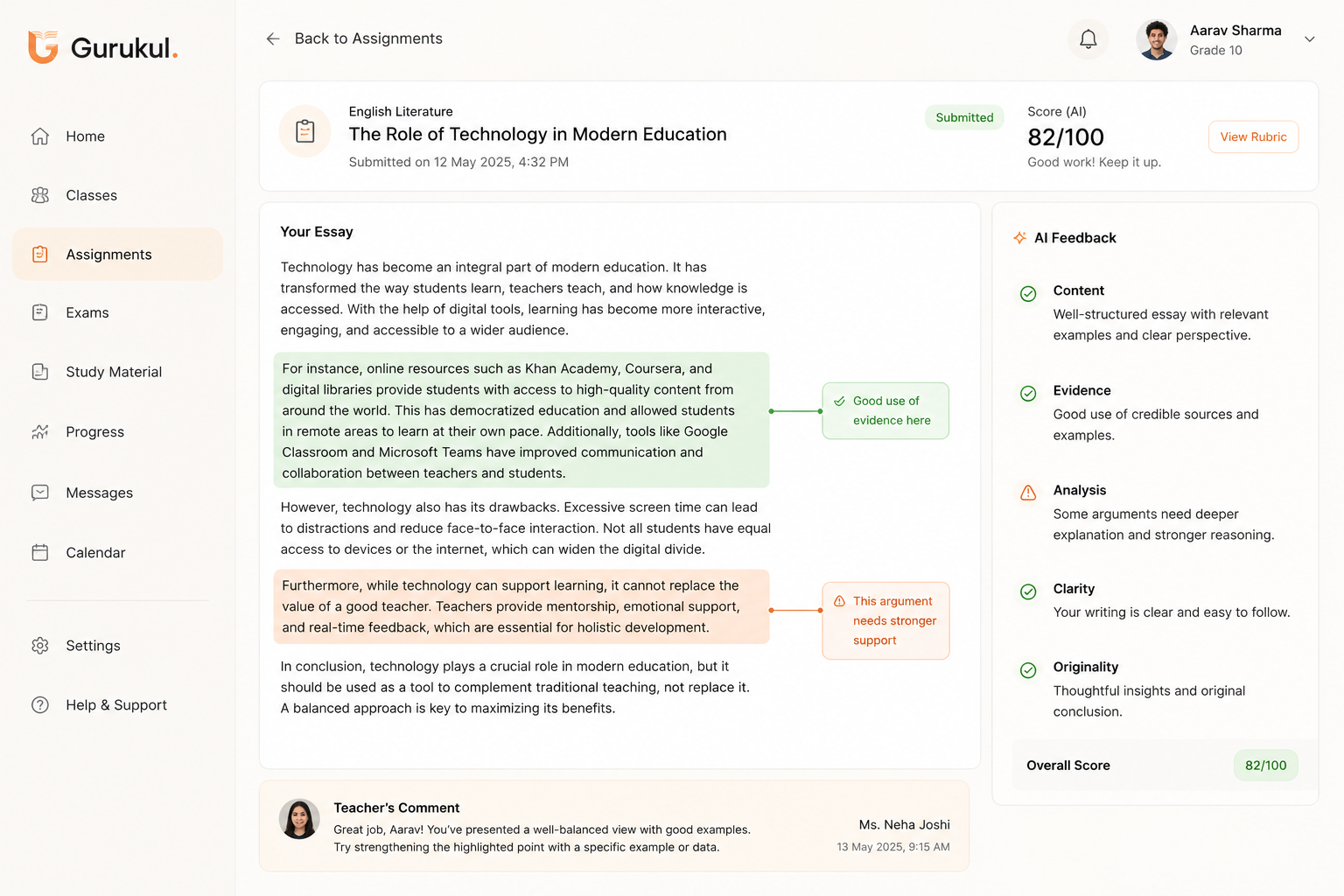The height and width of the screenshot is (896, 1344).
Task: Click 'Submitted on 12 May 2025, 4:32 PM'
Action: click(458, 162)
